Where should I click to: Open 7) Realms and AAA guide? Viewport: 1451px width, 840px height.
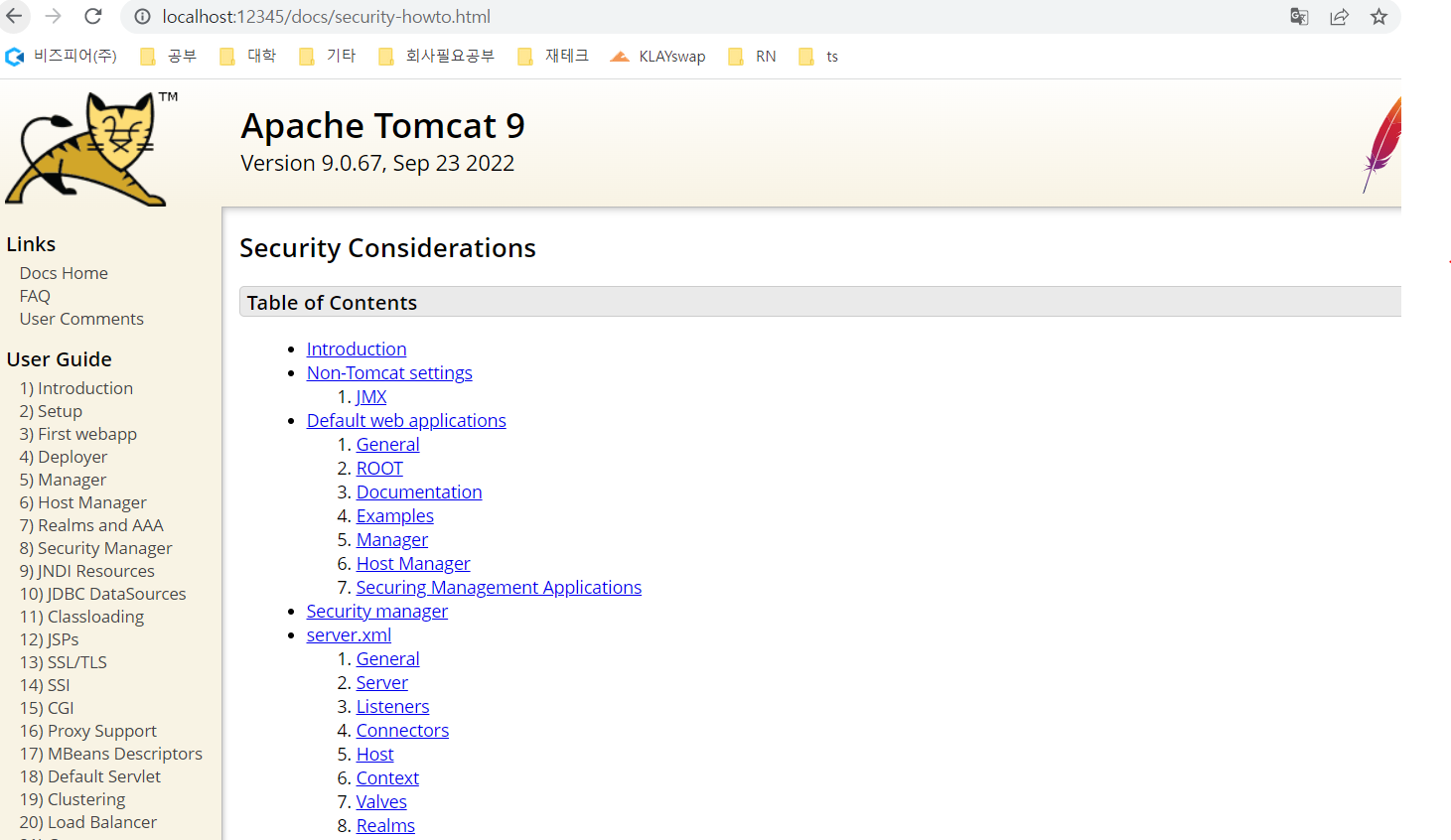[91, 525]
